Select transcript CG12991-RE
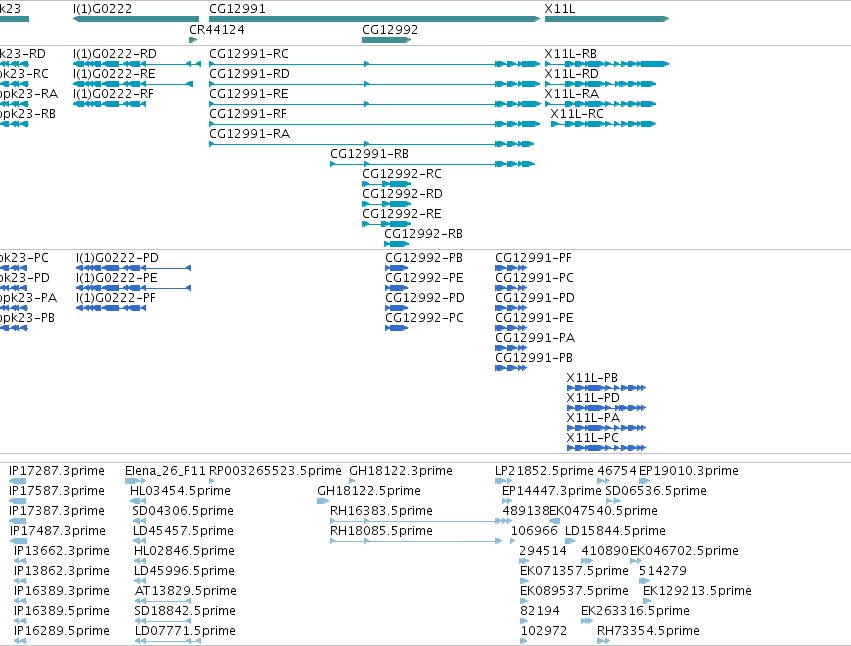The image size is (851, 646). tap(374, 104)
